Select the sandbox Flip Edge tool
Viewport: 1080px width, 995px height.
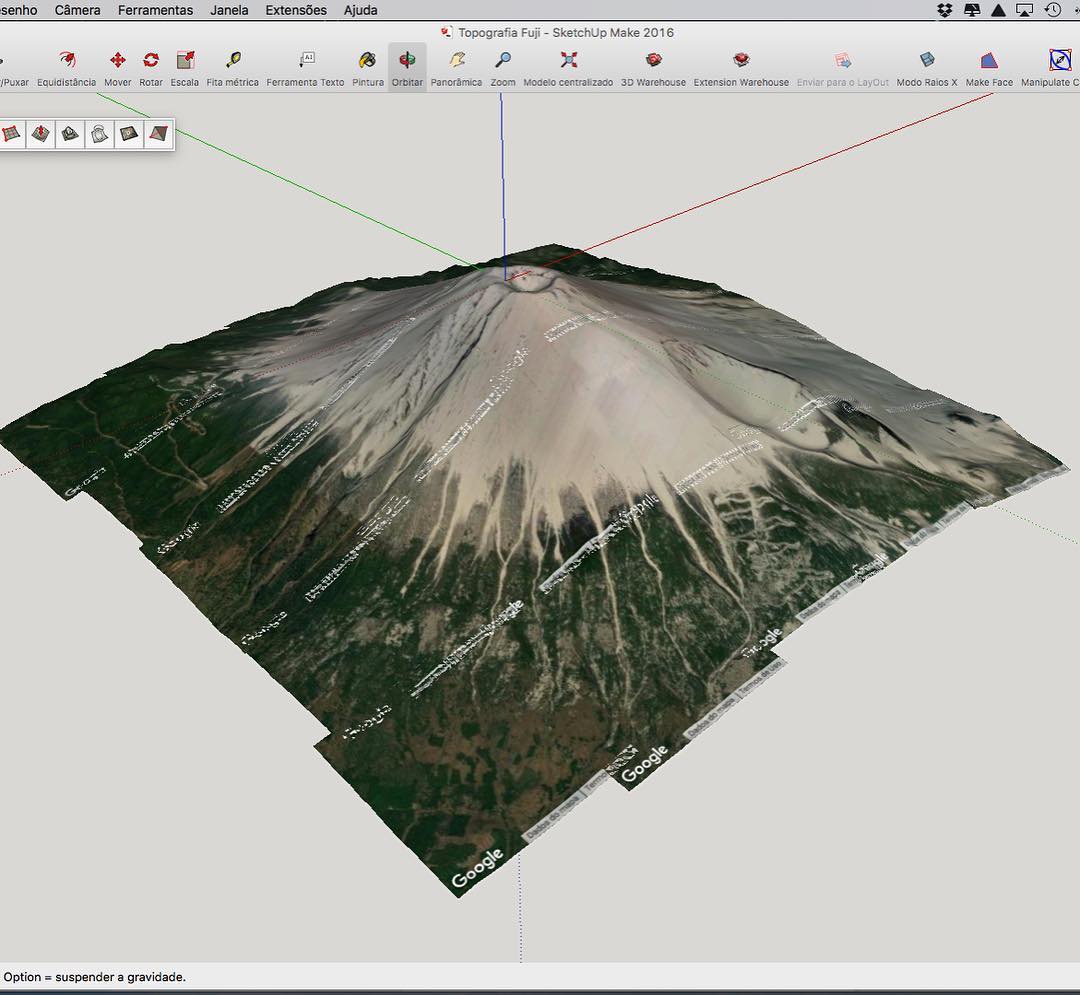[158, 133]
